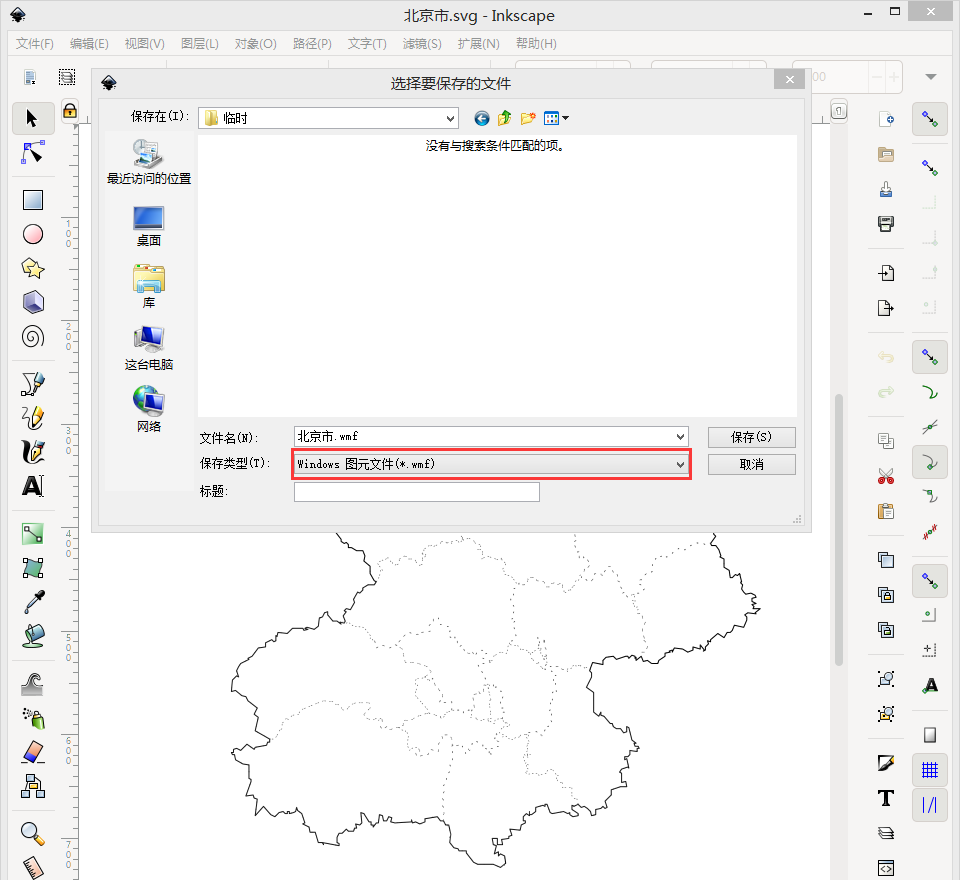Select the Eraser tool

32,752
